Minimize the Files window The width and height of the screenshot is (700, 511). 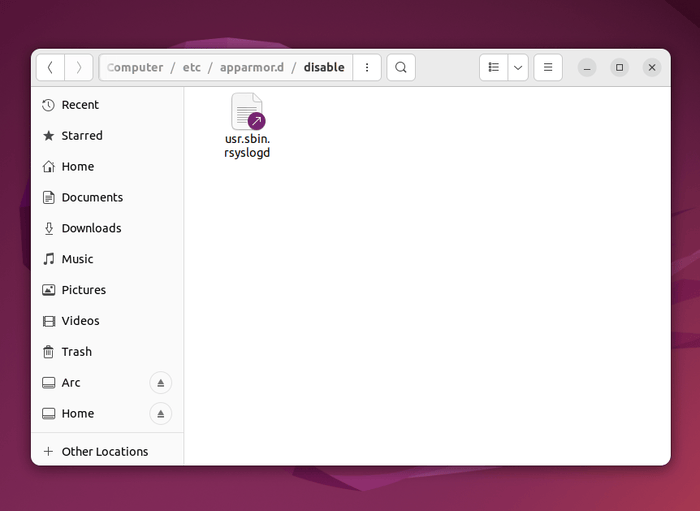pyautogui.click(x=587, y=67)
